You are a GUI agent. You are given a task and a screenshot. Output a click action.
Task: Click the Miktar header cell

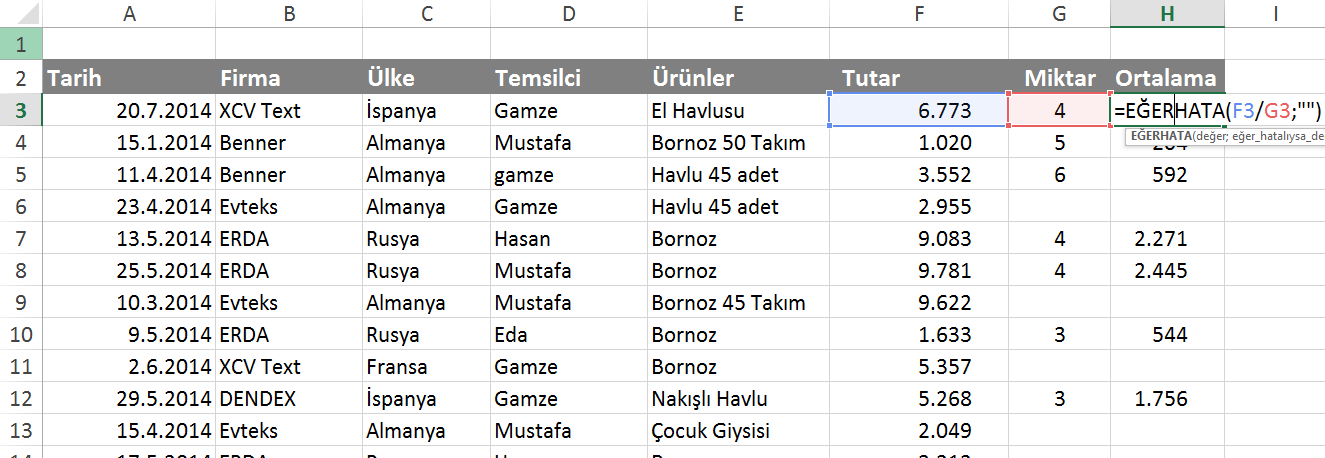pyautogui.click(x=1060, y=78)
